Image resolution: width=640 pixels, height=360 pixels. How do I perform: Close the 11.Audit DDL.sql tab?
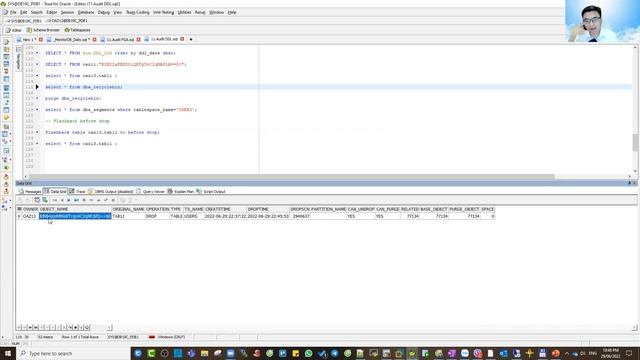pyautogui.click(x=182, y=39)
